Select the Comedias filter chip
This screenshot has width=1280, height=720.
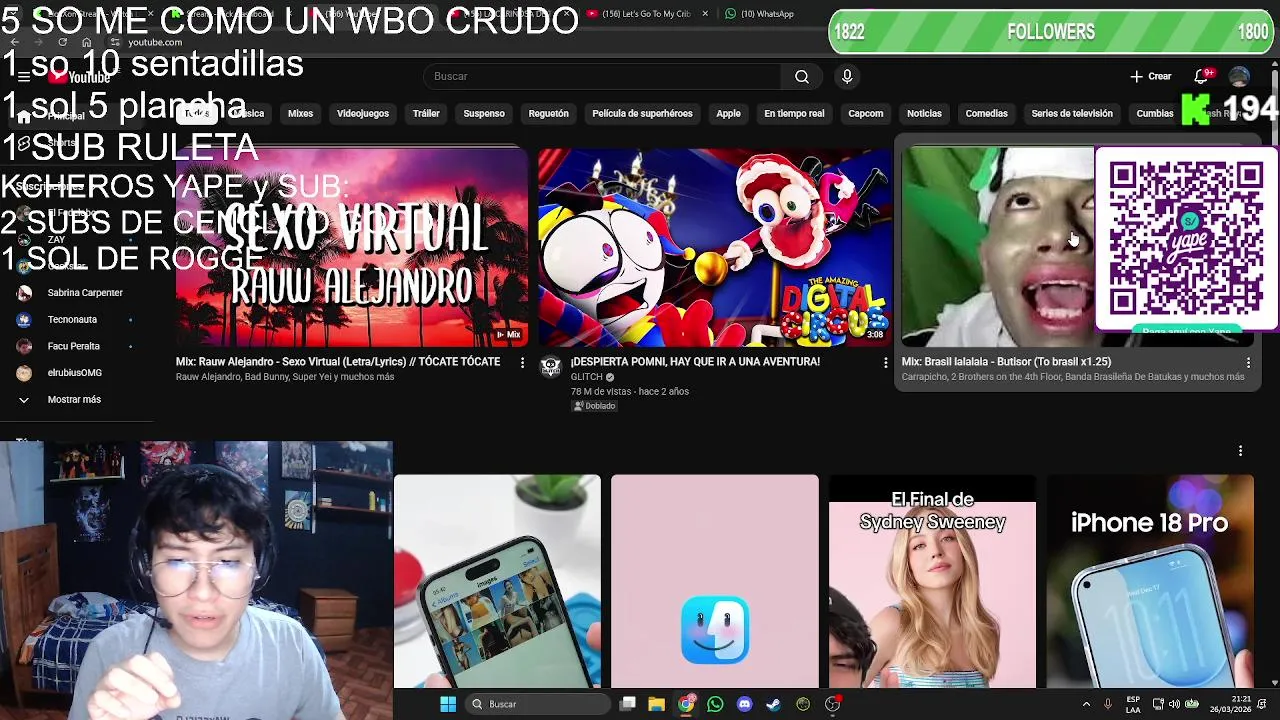tap(986, 114)
